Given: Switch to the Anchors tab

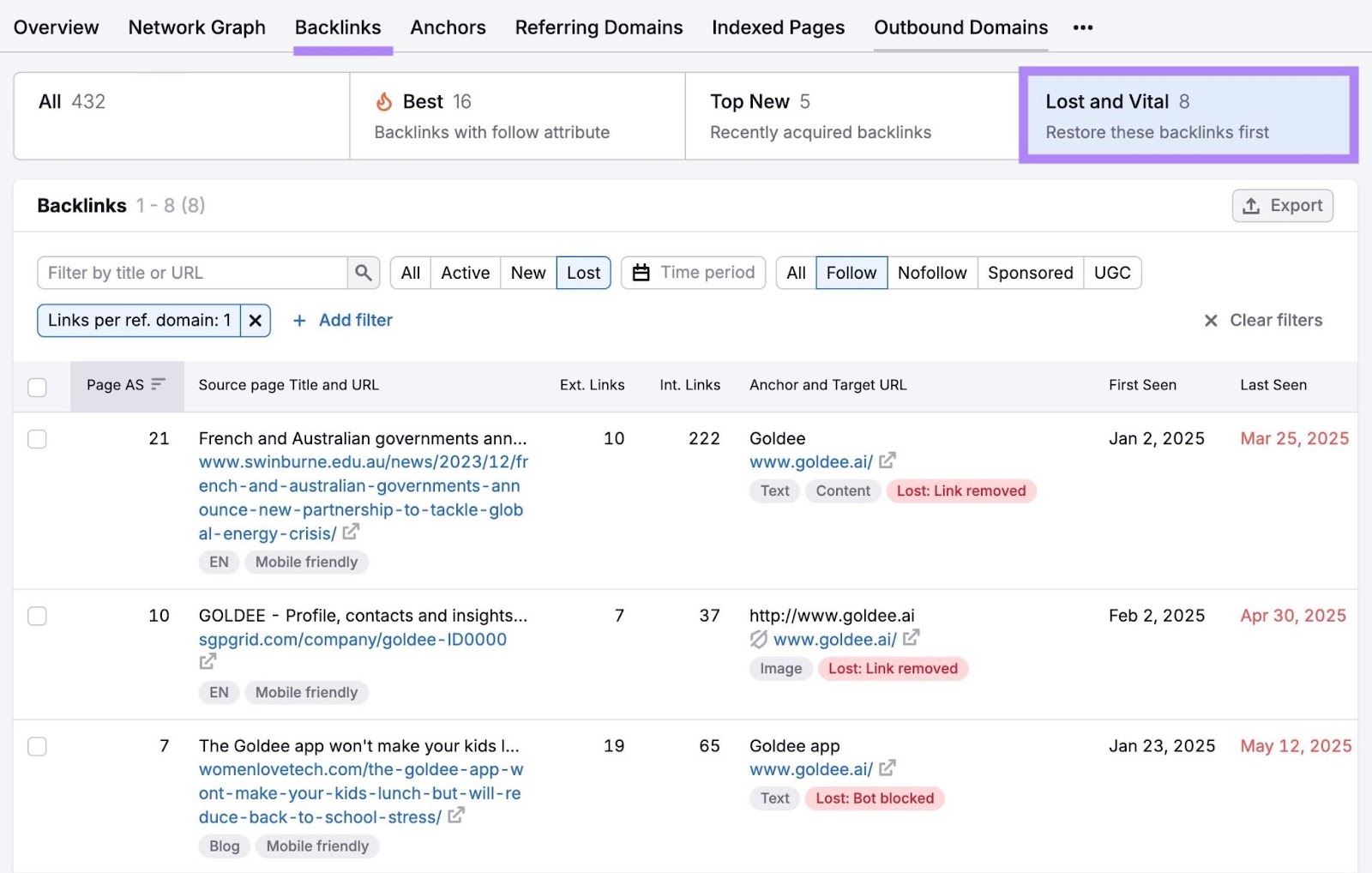Looking at the screenshot, I should (448, 27).
